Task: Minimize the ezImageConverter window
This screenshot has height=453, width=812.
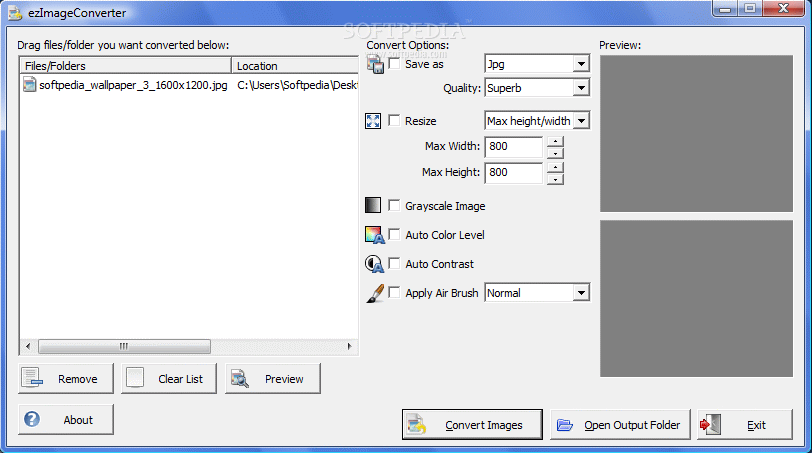Action: tap(725, 9)
